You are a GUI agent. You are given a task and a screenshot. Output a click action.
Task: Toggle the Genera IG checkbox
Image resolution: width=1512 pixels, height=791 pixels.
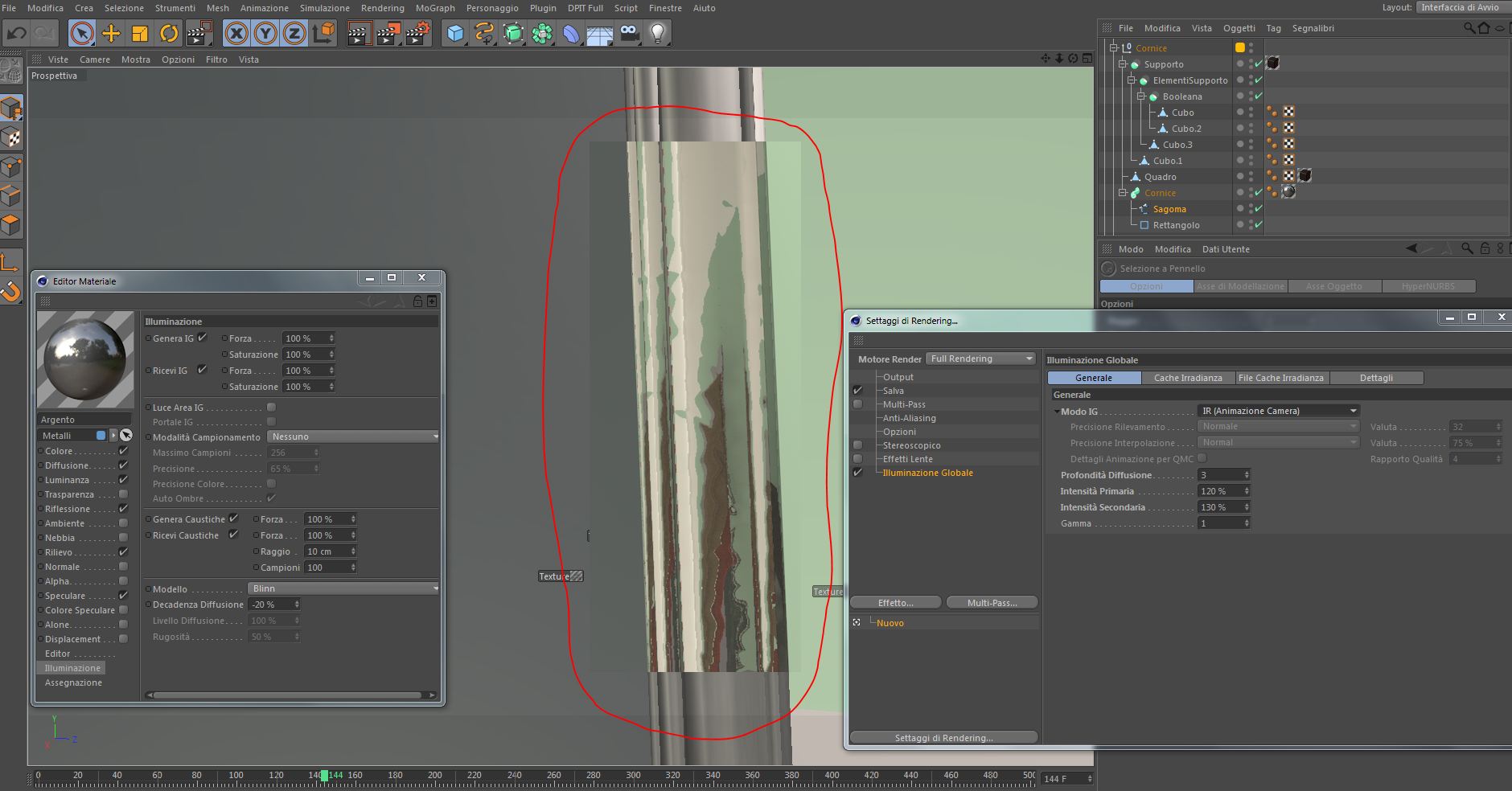[x=203, y=338]
